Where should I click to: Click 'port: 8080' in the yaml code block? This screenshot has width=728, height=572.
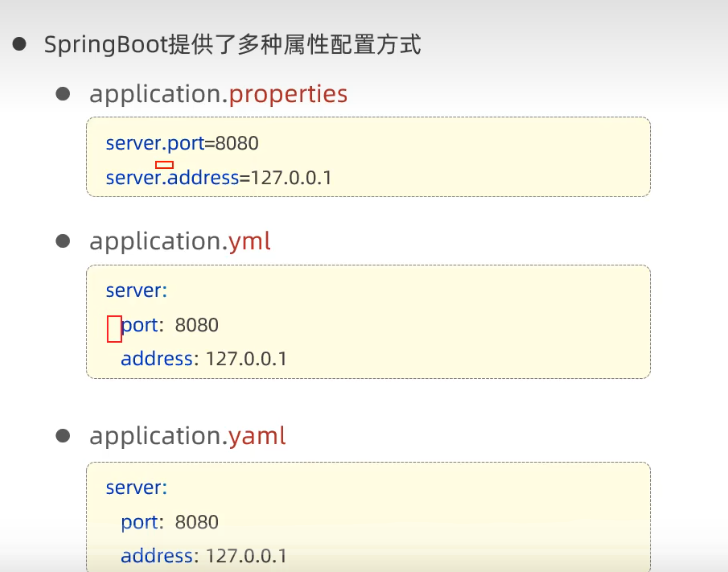(169, 522)
